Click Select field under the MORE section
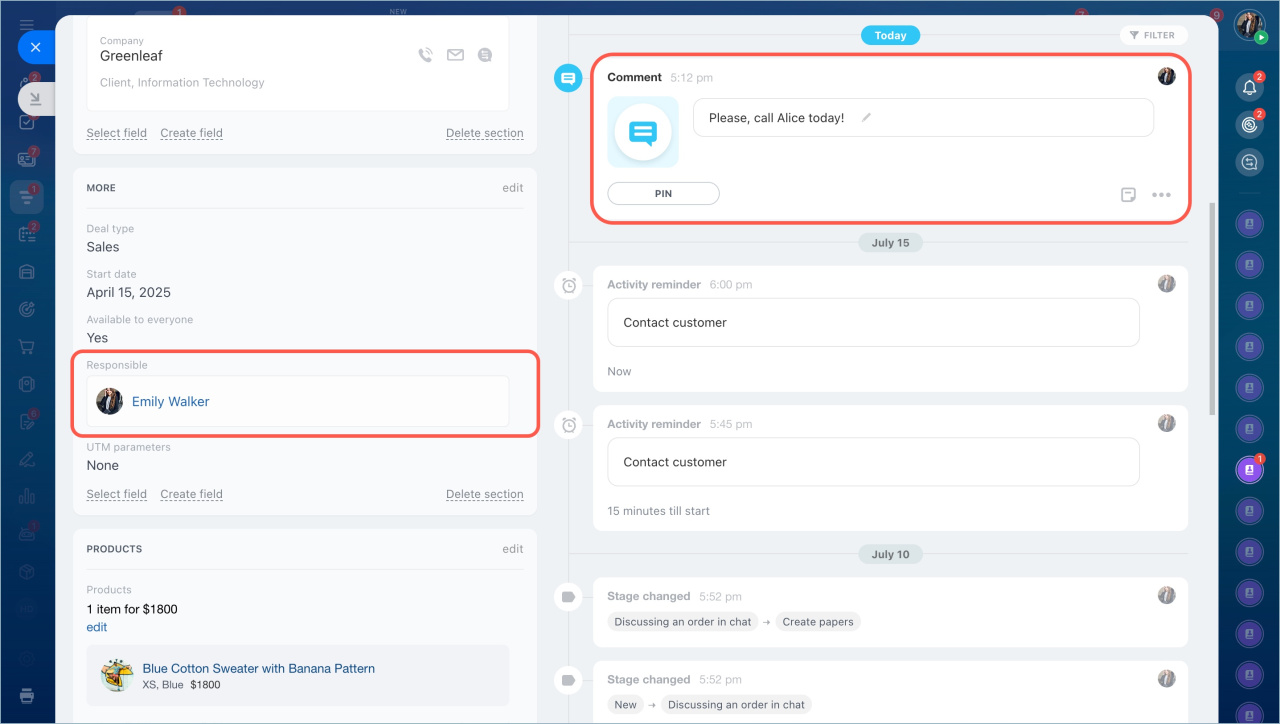 pos(116,494)
